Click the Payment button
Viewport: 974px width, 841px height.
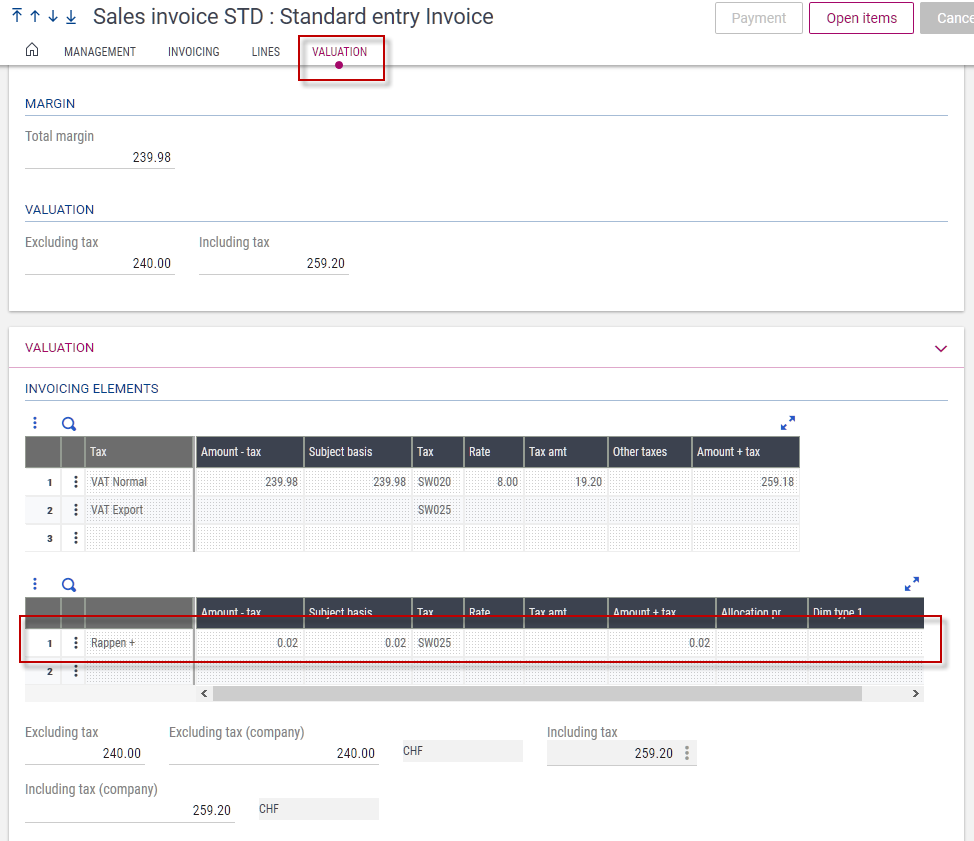pyautogui.click(x=758, y=18)
